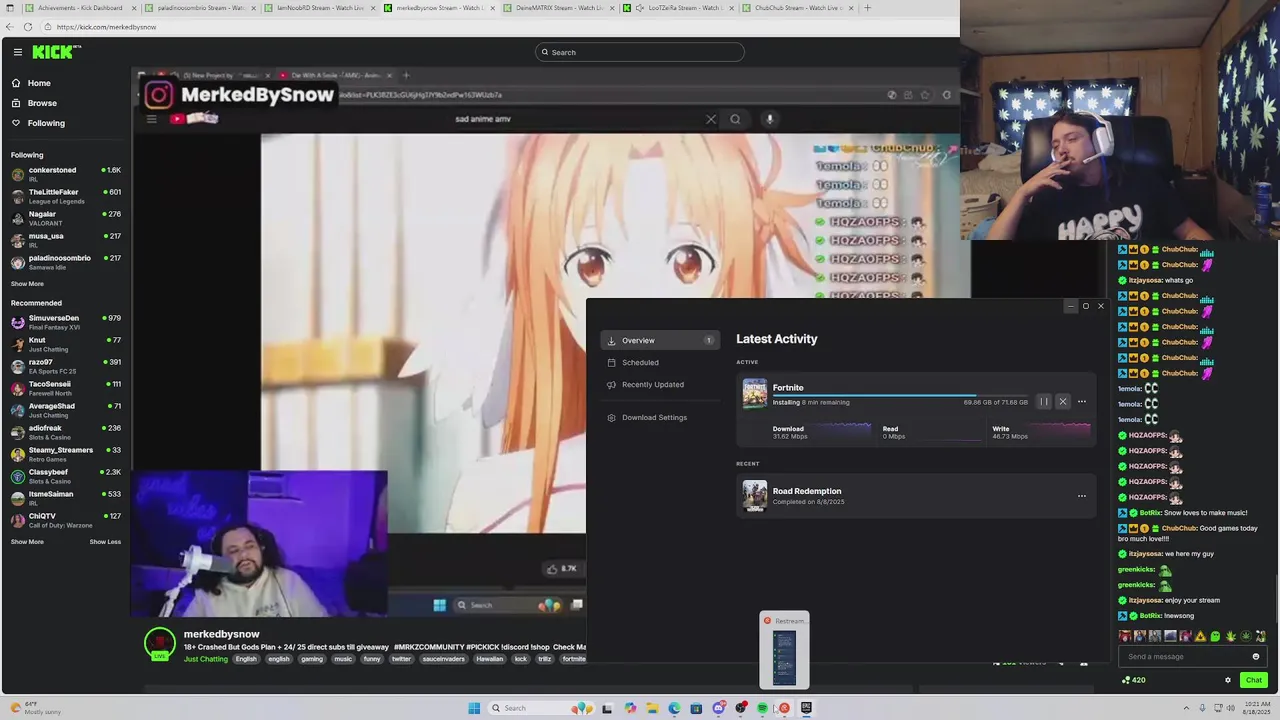Click the gaming stream tag

pos(312,659)
